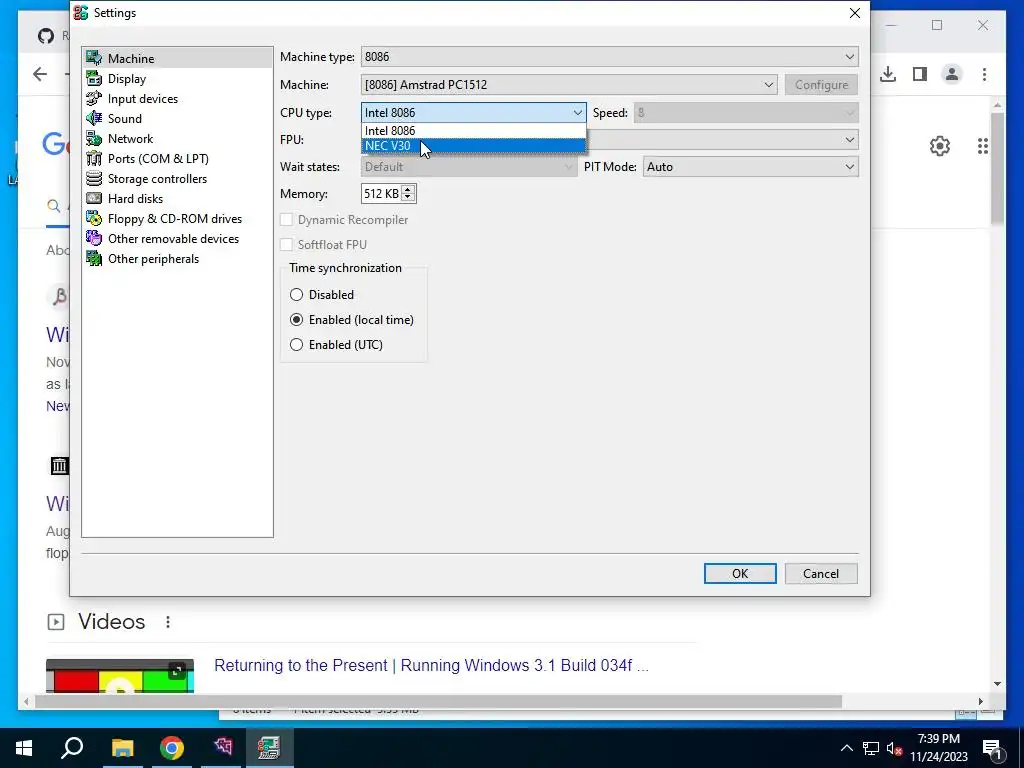Play the video thumbnail in Chrome
The width and height of the screenshot is (1024, 768).
coord(120,676)
